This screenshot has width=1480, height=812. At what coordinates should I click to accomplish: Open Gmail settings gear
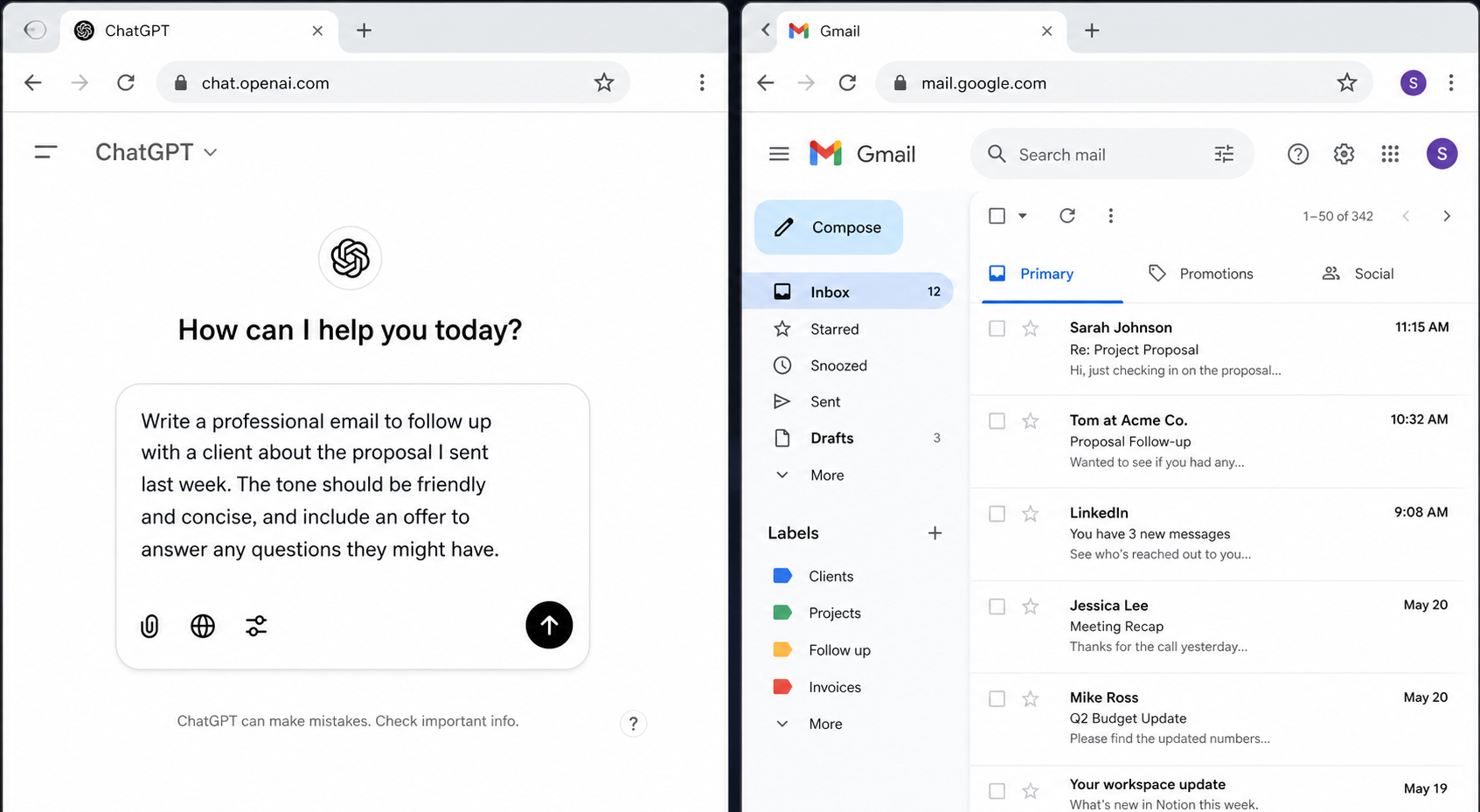(x=1344, y=154)
